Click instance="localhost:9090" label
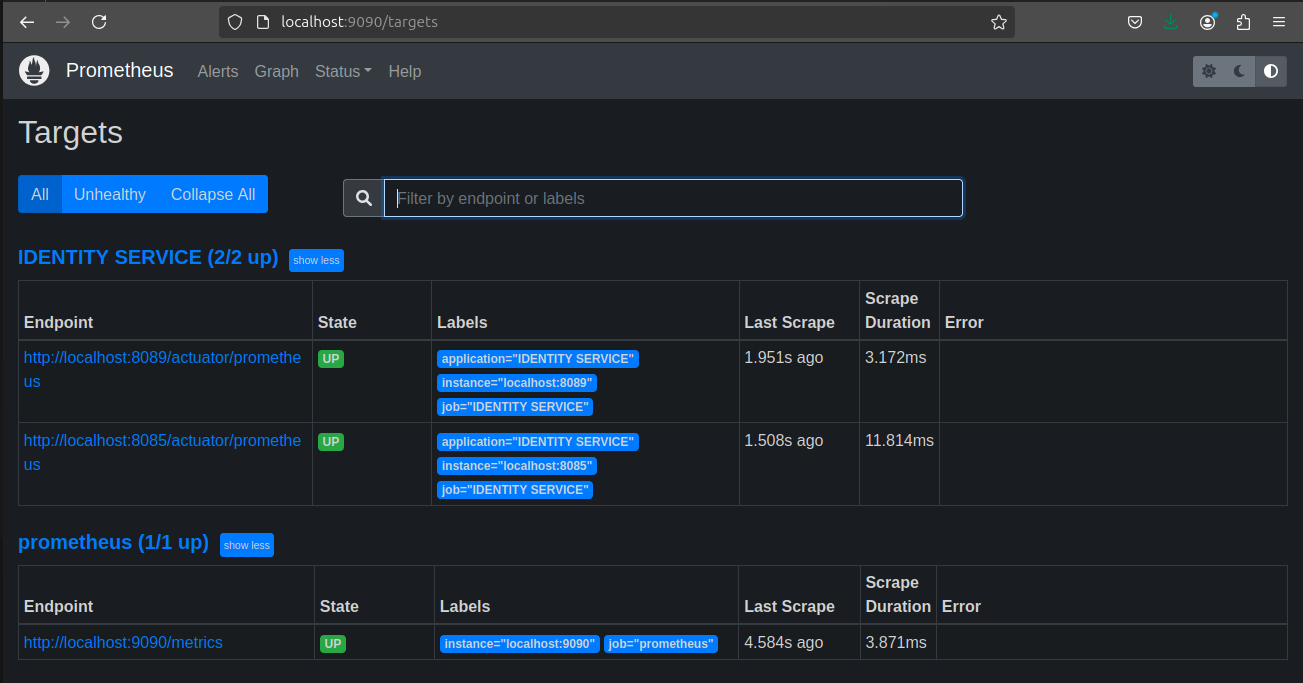The image size is (1303, 683). (x=520, y=644)
